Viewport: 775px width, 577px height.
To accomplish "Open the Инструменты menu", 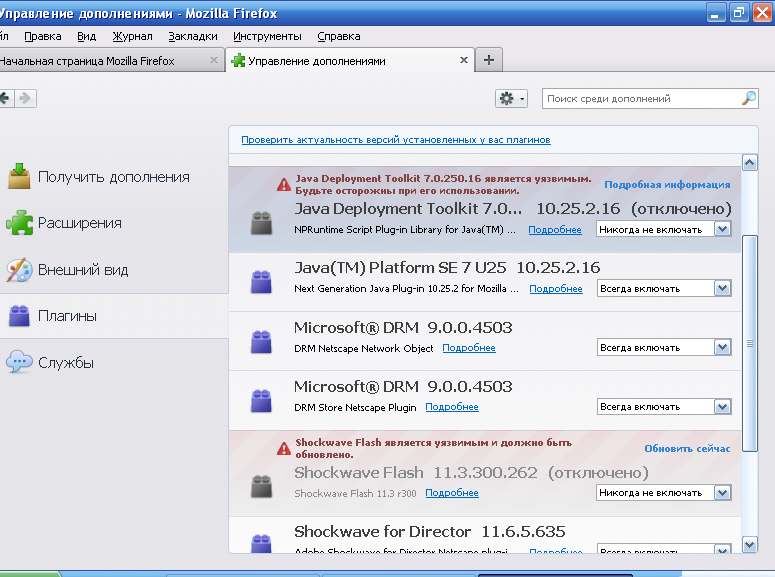I will coord(267,36).
